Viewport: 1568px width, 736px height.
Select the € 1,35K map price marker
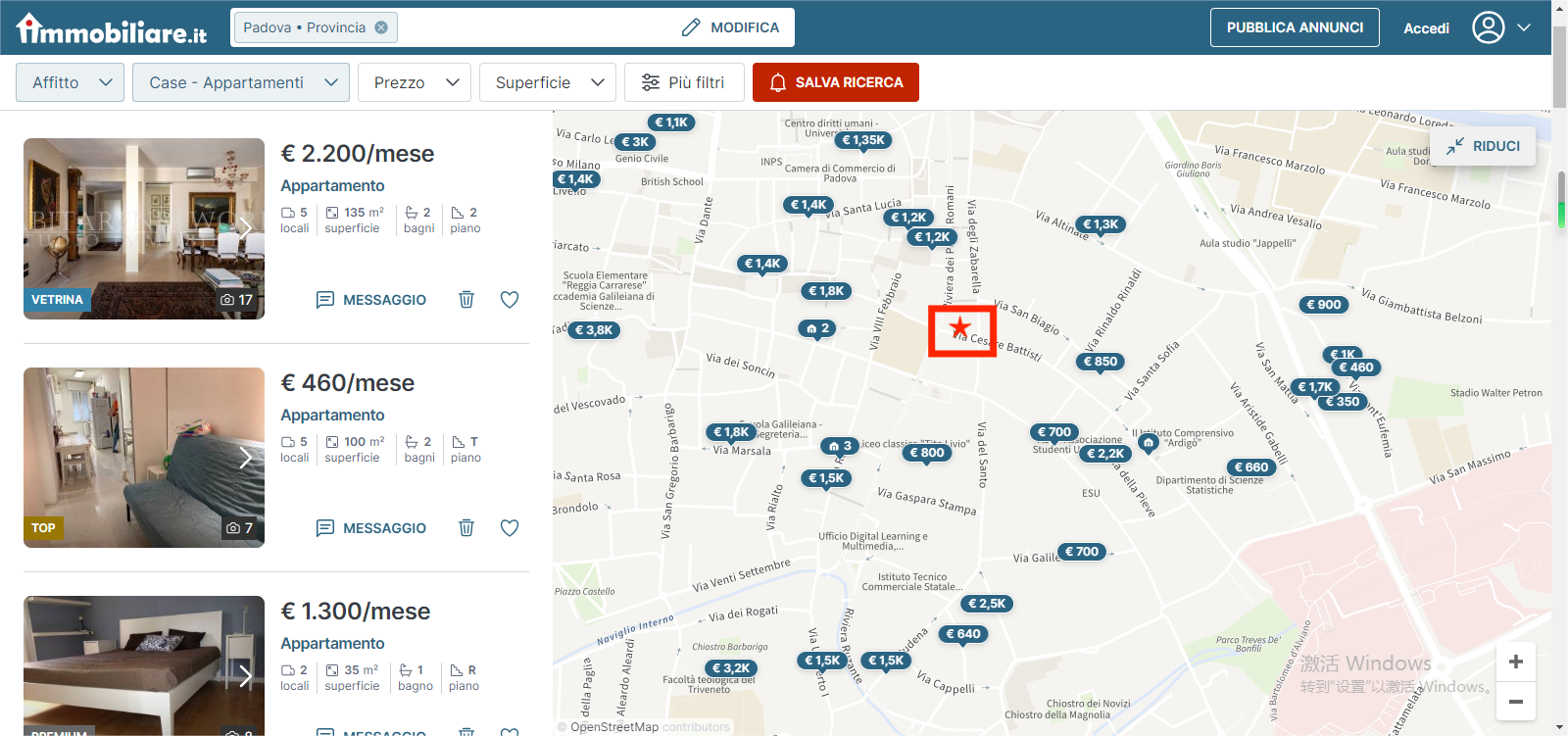coord(863,140)
